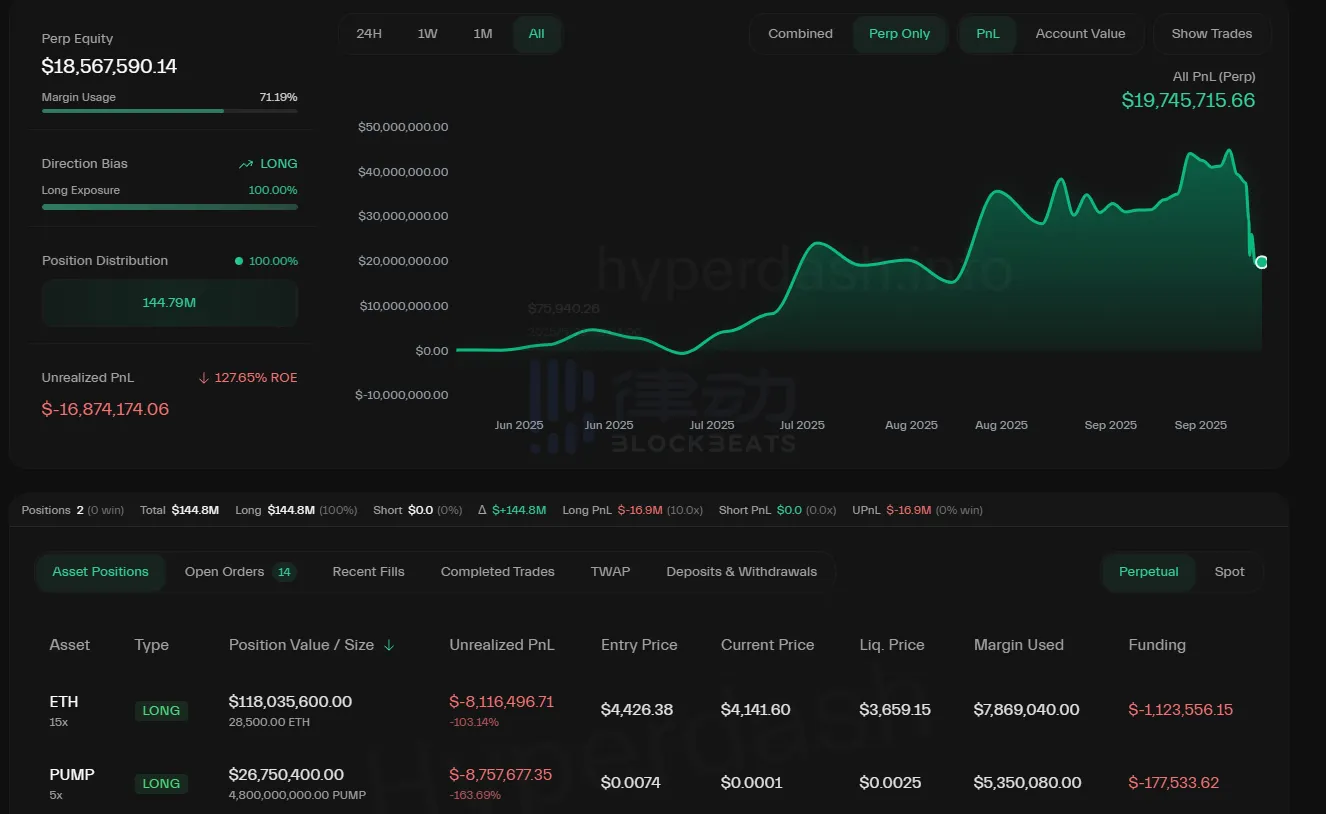The width and height of the screenshot is (1326, 814).
Task: Click PUMP position value $26,750,400.00
Action: pos(286,775)
